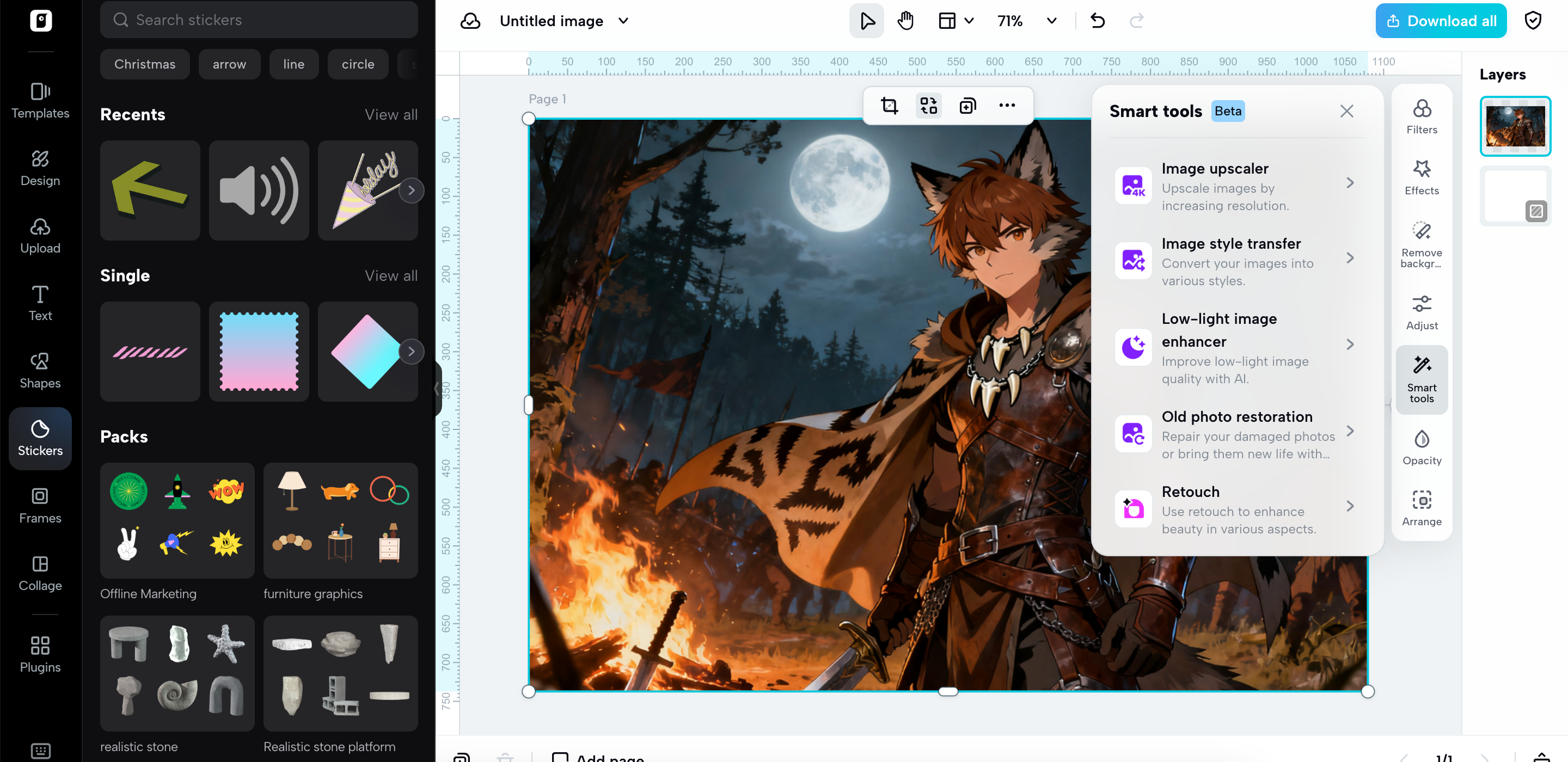Select the cursor/select tool in top bar
This screenshot has height=762, width=1568.
pyautogui.click(x=866, y=20)
